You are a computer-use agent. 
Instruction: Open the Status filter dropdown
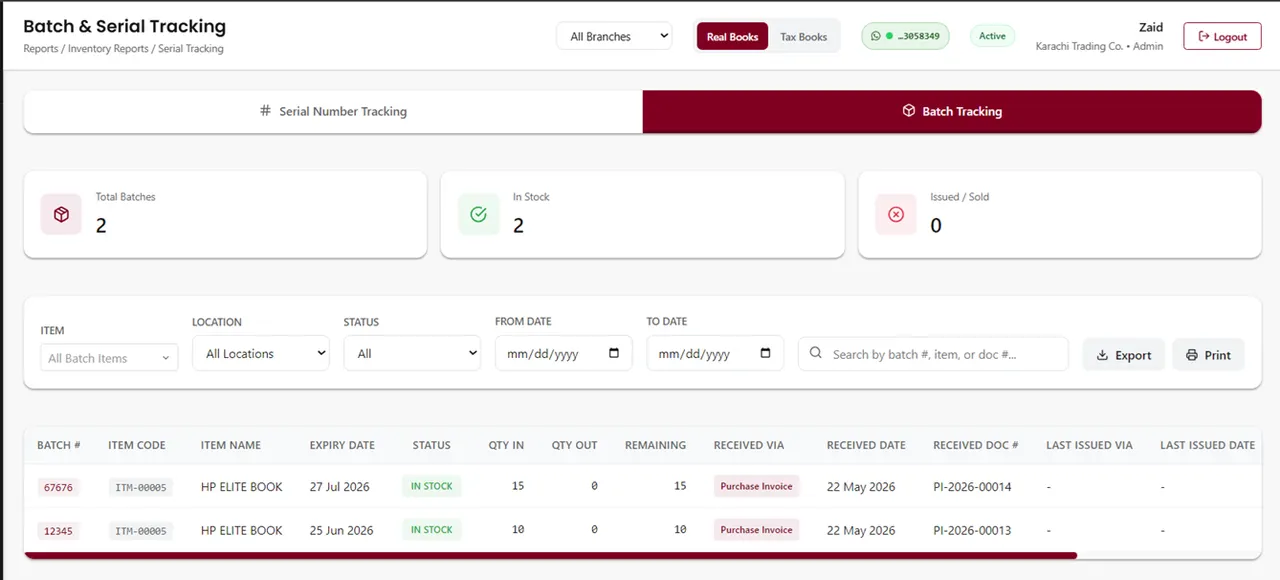pyautogui.click(x=412, y=353)
